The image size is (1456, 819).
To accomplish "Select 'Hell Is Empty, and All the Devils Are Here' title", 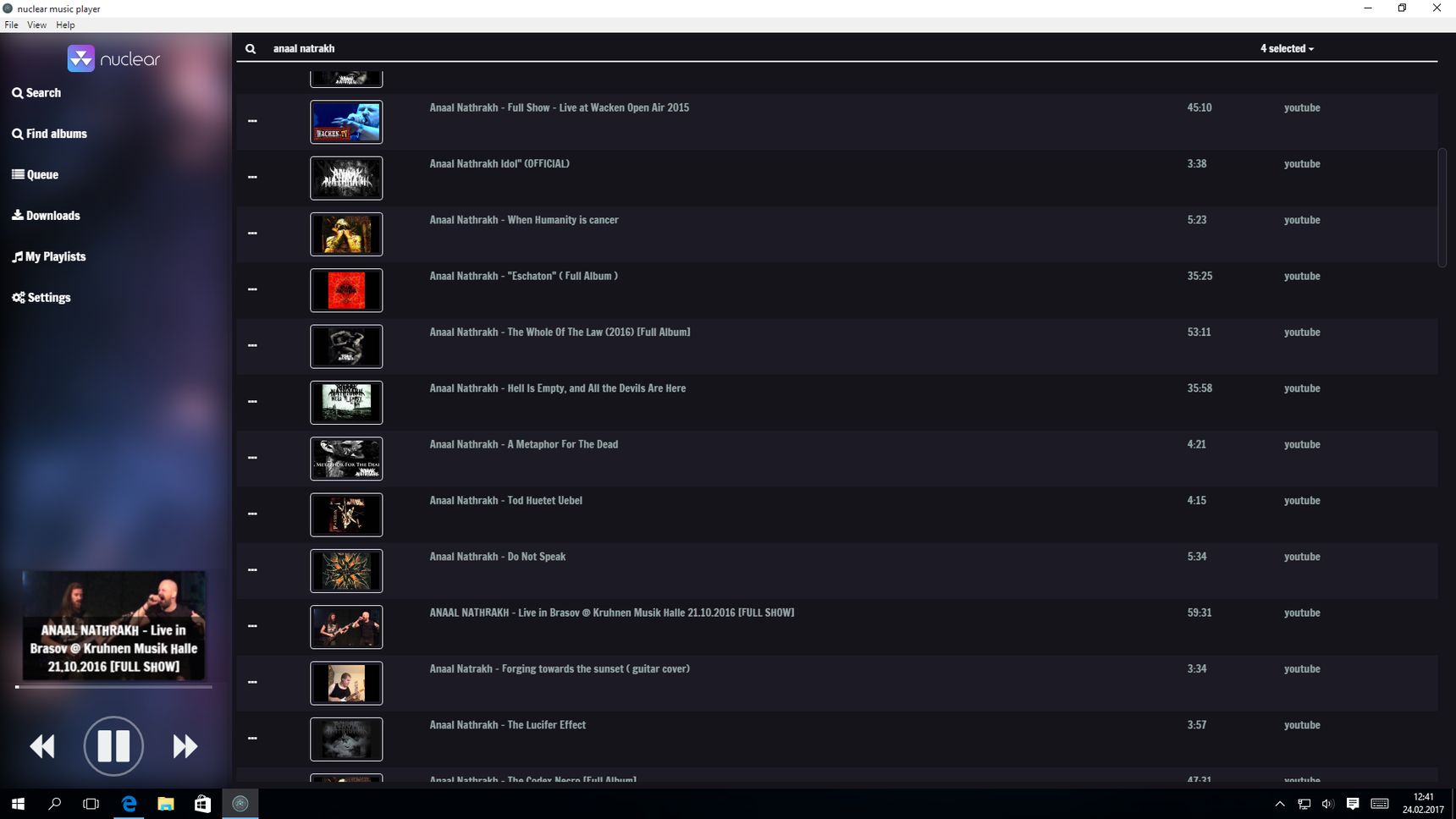I will pyautogui.click(x=597, y=388).
